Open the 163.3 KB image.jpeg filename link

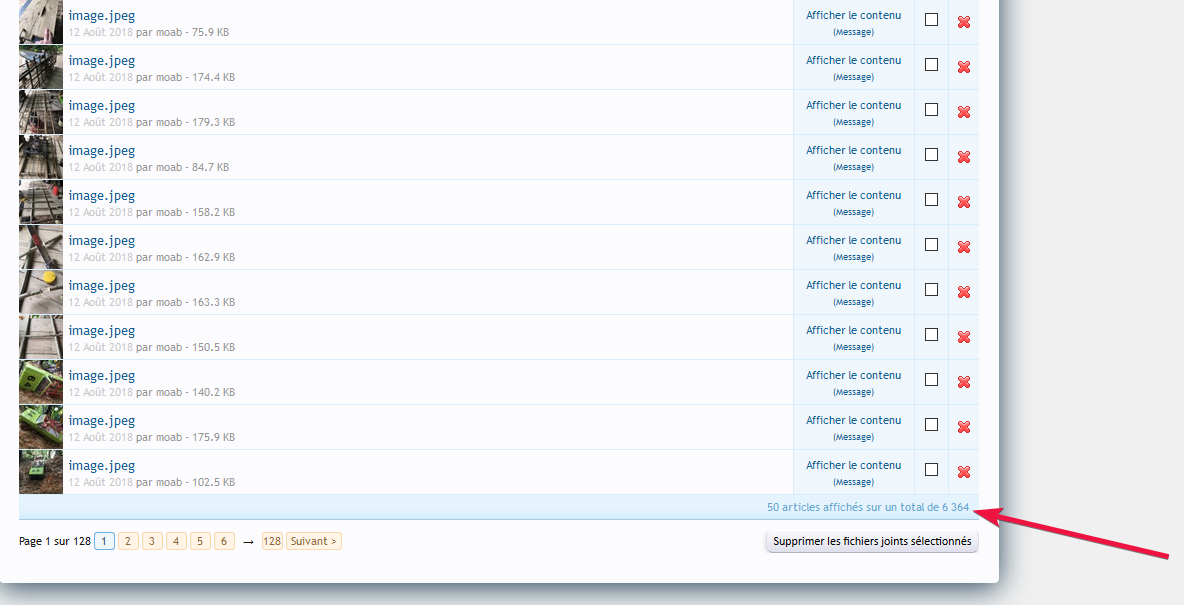tap(101, 286)
